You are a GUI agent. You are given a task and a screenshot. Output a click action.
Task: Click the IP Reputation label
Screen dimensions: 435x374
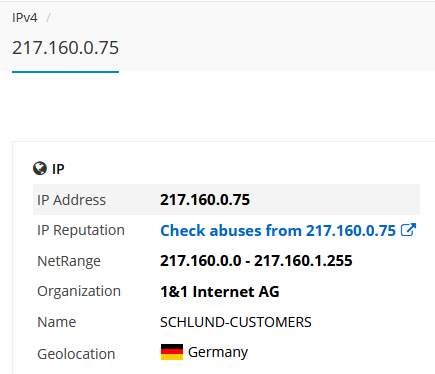click(x=81, y=230)
